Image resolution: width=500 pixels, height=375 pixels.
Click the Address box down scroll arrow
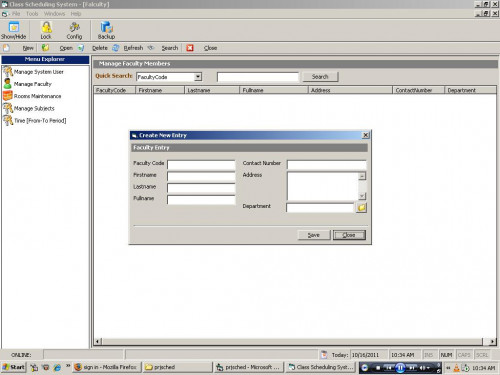tap(362, 196)
